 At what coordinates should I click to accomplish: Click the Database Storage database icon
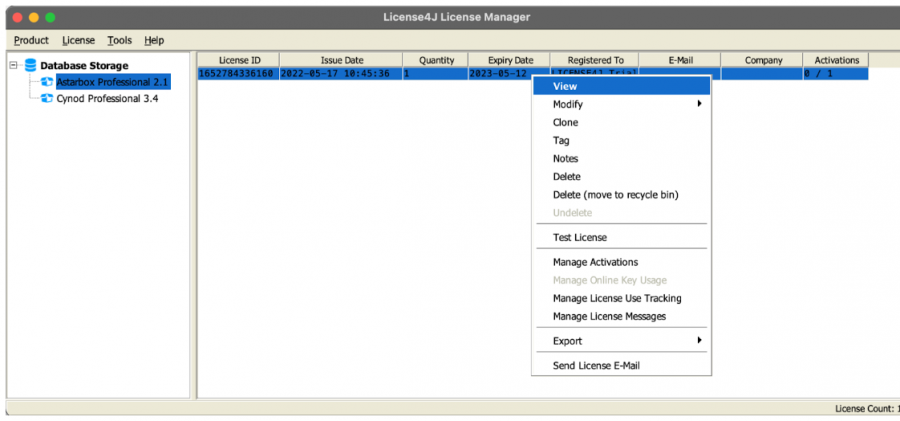click(30, 65)
